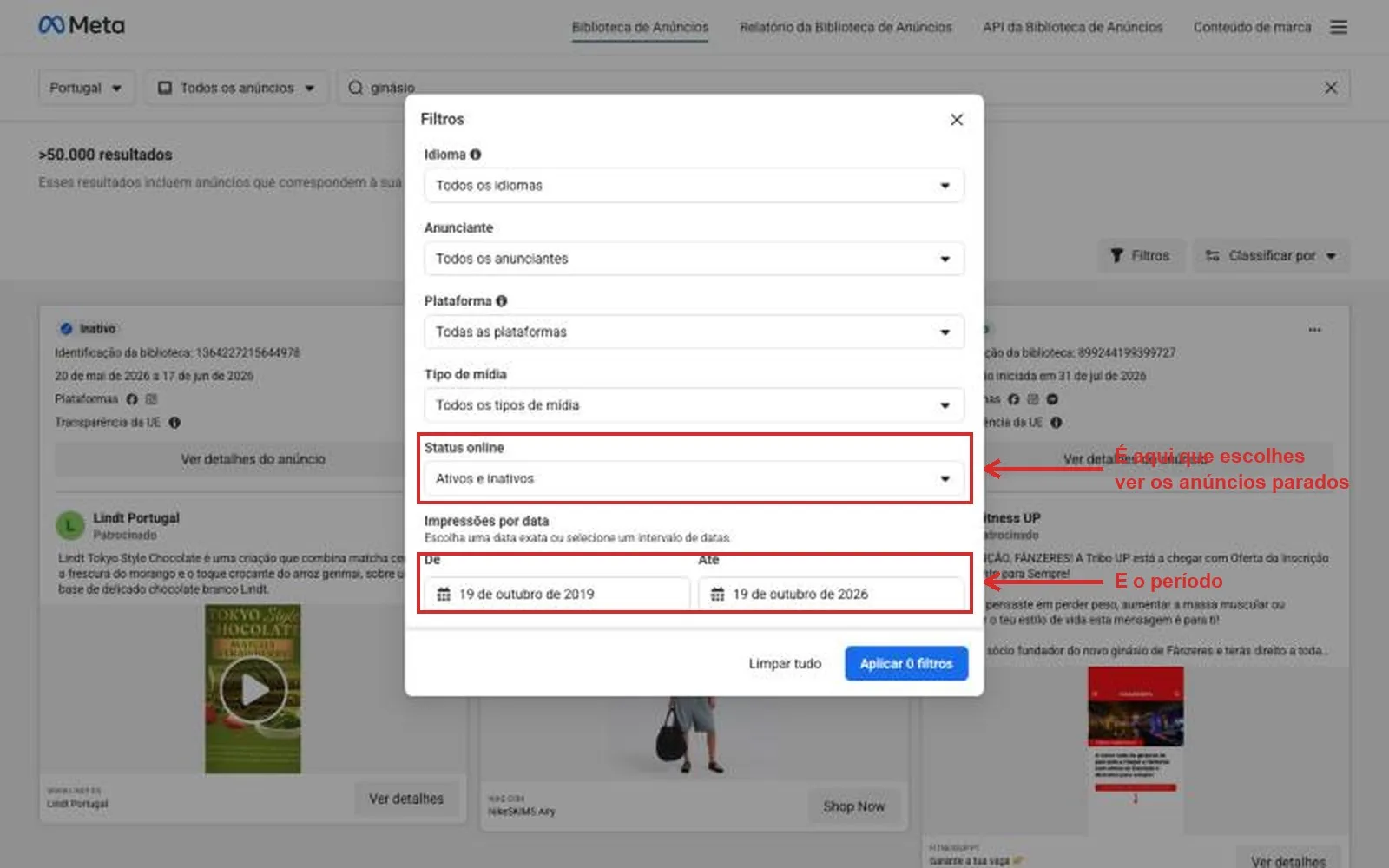Set the Até end date field
The width and height of the screenshot is (1389, 868).
point(831,595)
